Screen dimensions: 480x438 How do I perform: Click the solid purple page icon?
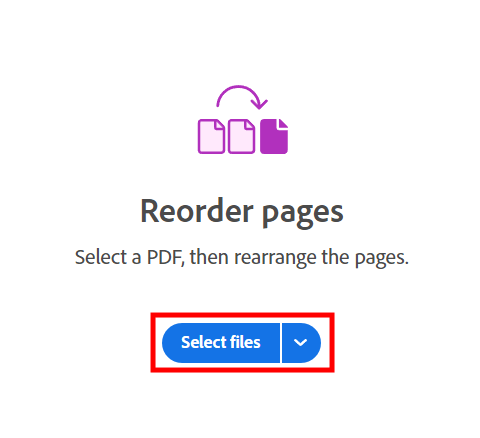(274, 136)
